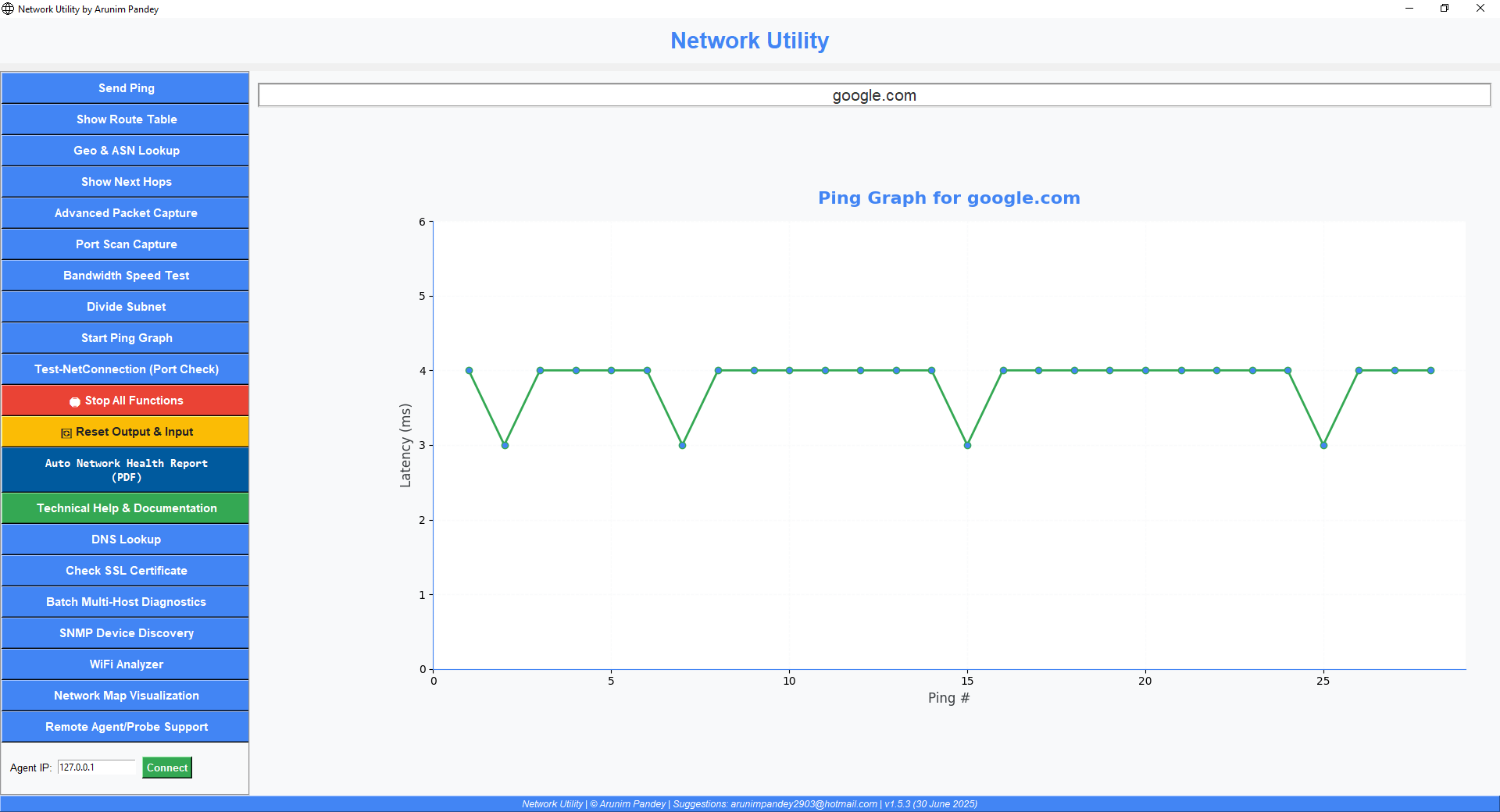Send a Ping

125,87
